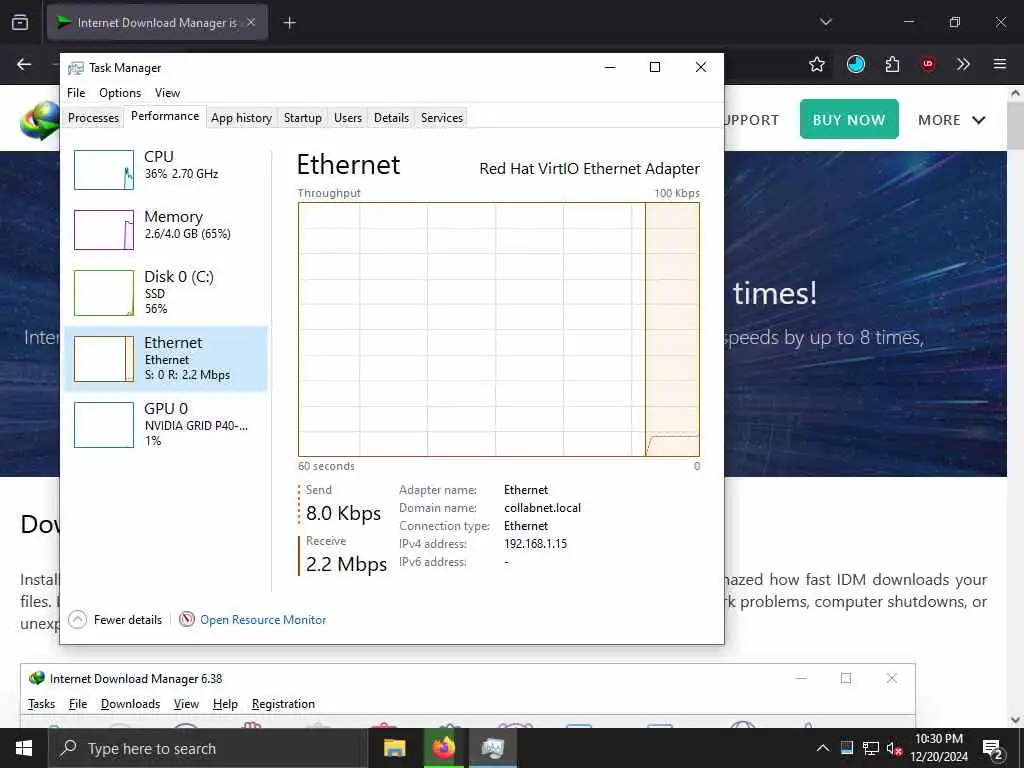Click the Task Manager title bar icon
1024x768 pixels.
76,68
